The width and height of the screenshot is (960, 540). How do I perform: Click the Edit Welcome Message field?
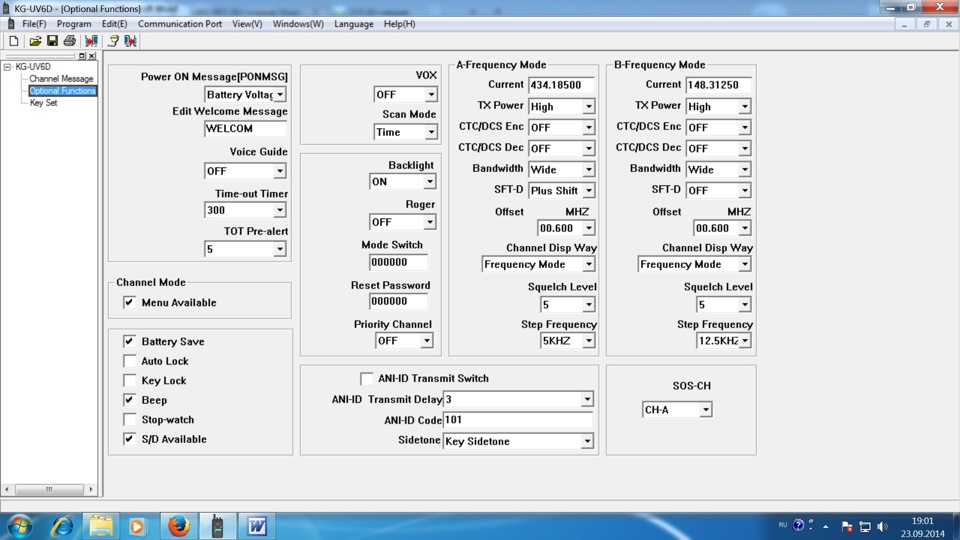pos(245,129)
